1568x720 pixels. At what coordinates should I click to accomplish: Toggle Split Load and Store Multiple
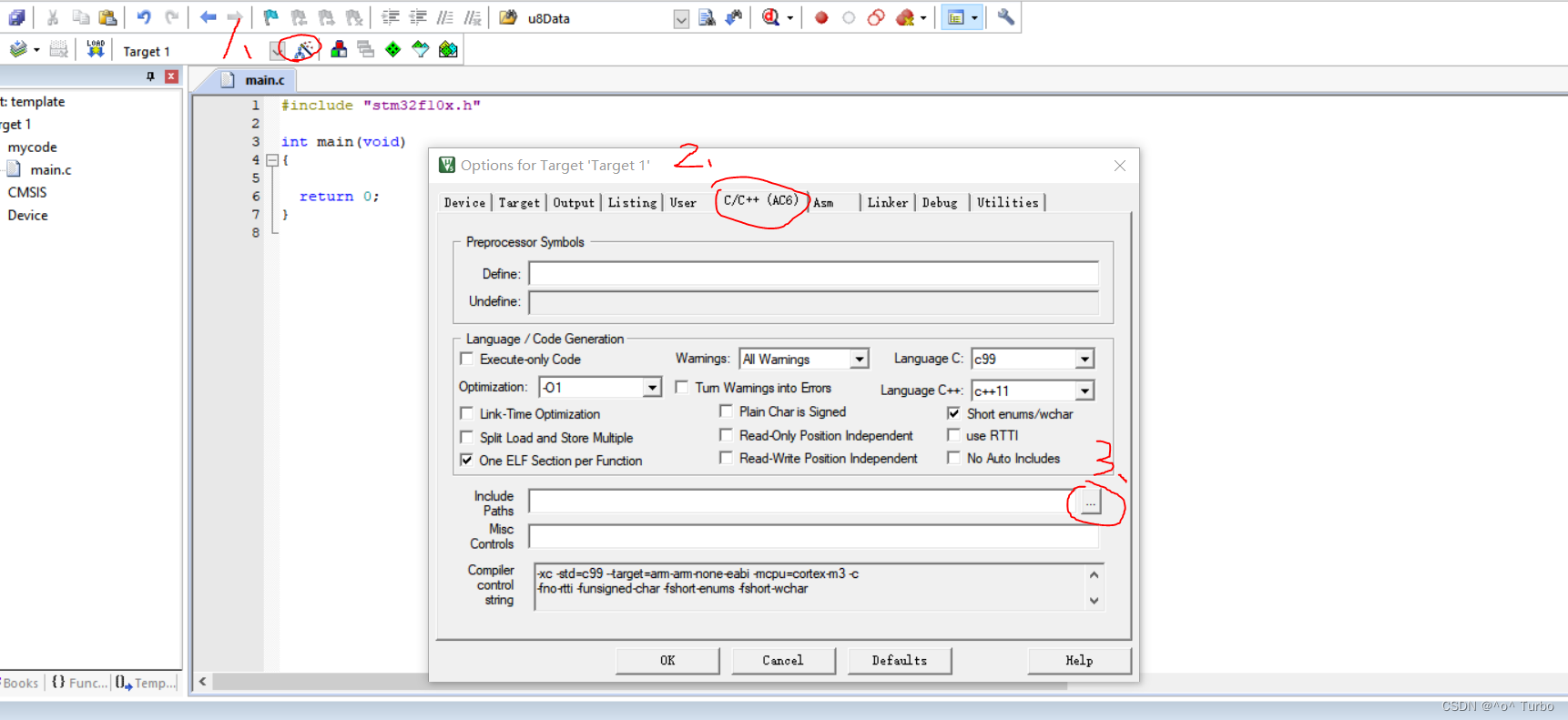[x=467, y=437]
